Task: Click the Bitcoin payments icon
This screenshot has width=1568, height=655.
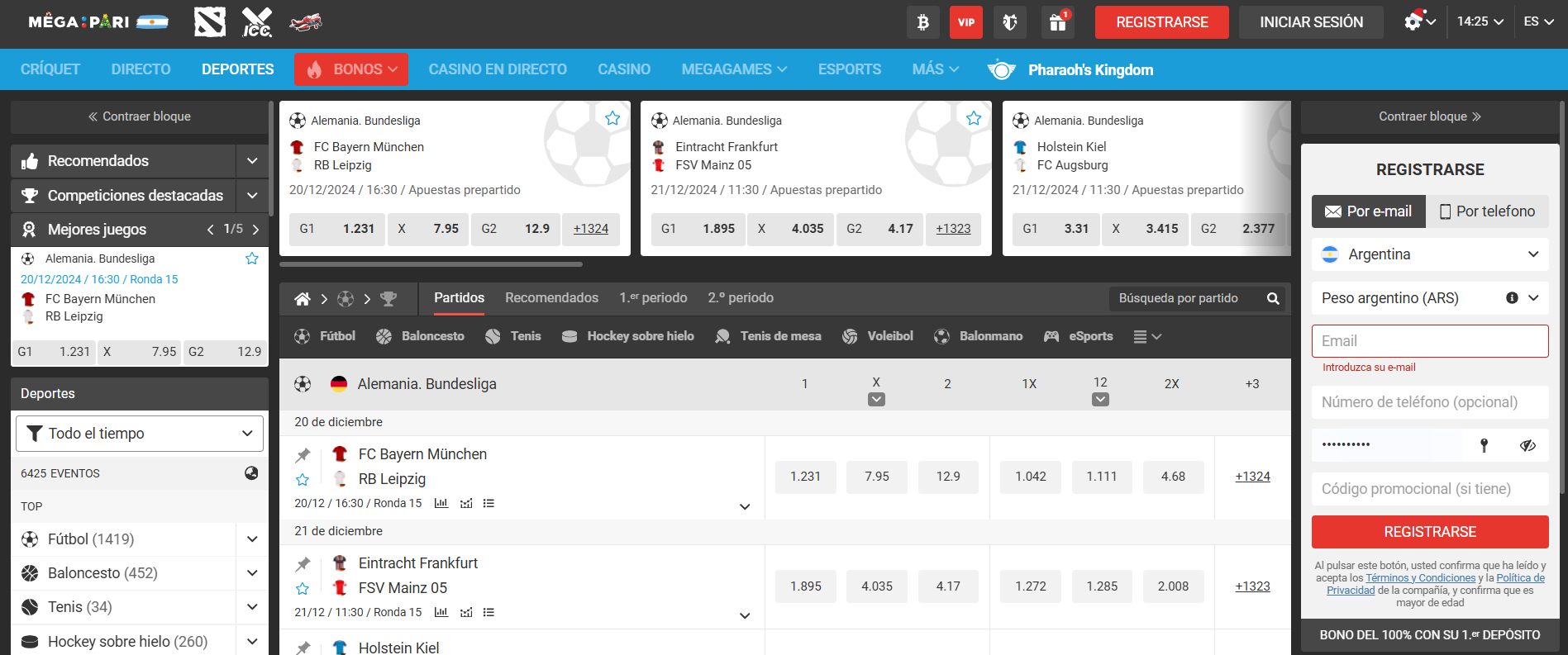Action: [922, 22]
